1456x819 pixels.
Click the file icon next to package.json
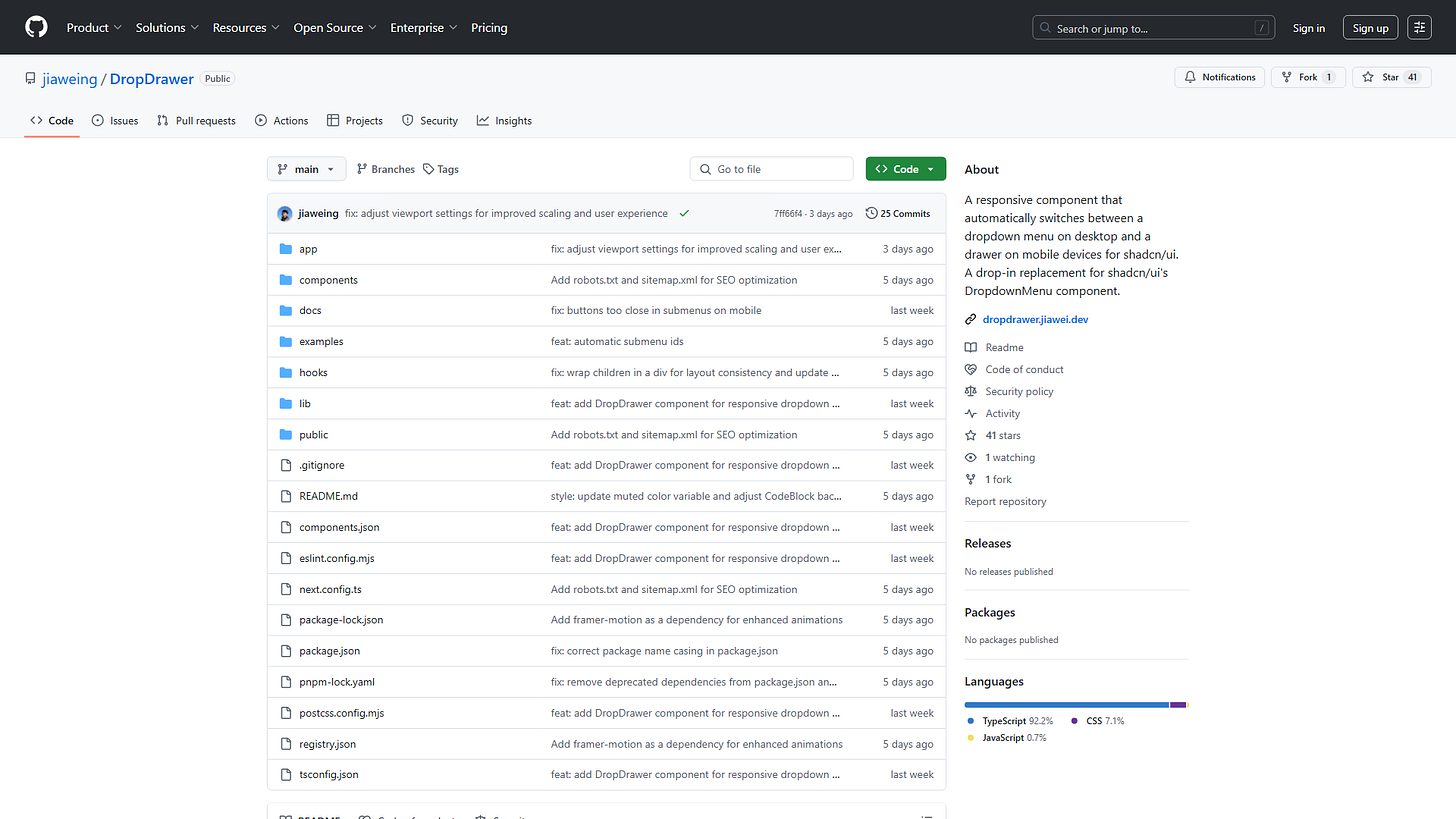[285, 651]
